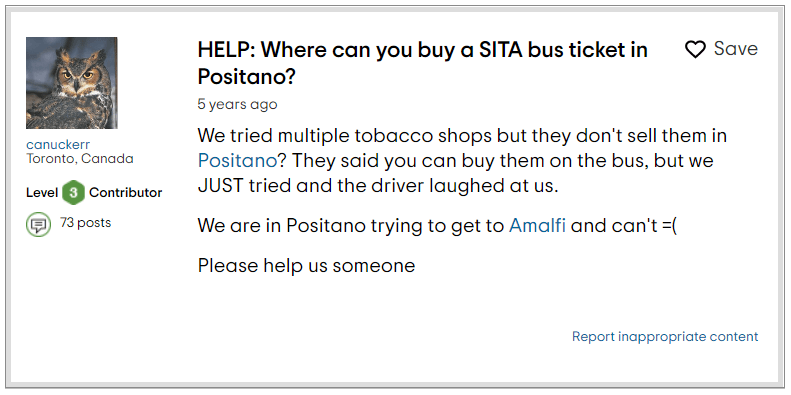The image size is (791, 395).
Task: Click the posts speech bubble icon
Action: [x=38, y=224]
